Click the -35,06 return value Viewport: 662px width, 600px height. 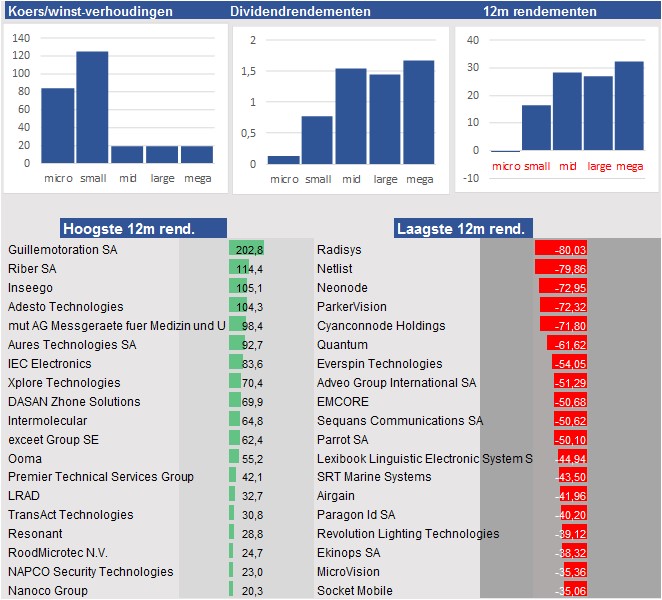tap(570, 591)
